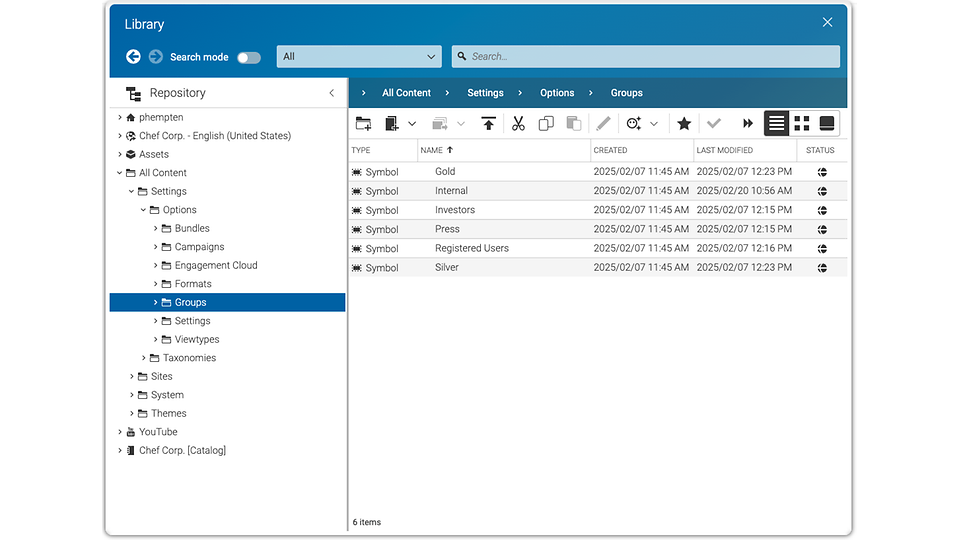This screenshot has width=960, height=540.
Task: Open the All content type dropdown
Action: (x=358, y=57)
